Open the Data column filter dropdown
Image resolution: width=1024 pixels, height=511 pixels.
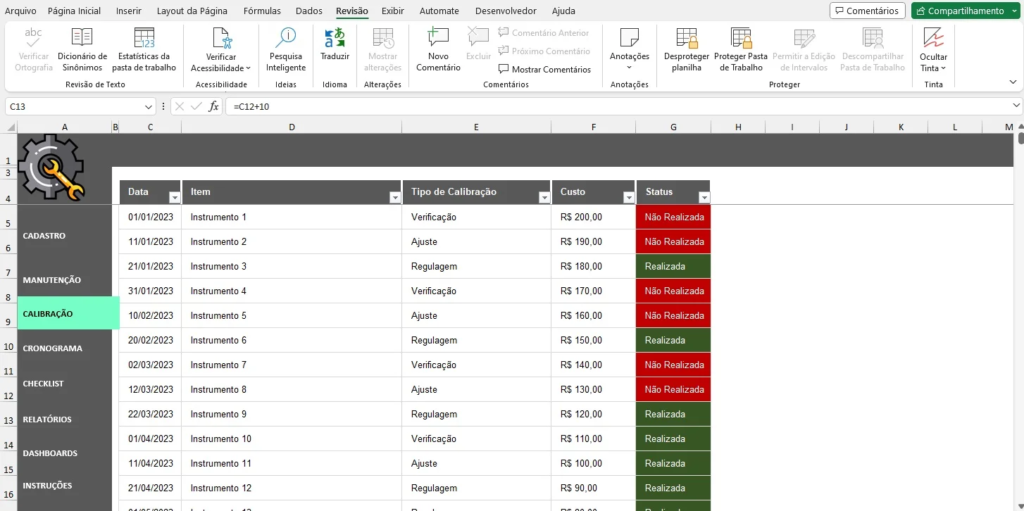click(174, 197)
